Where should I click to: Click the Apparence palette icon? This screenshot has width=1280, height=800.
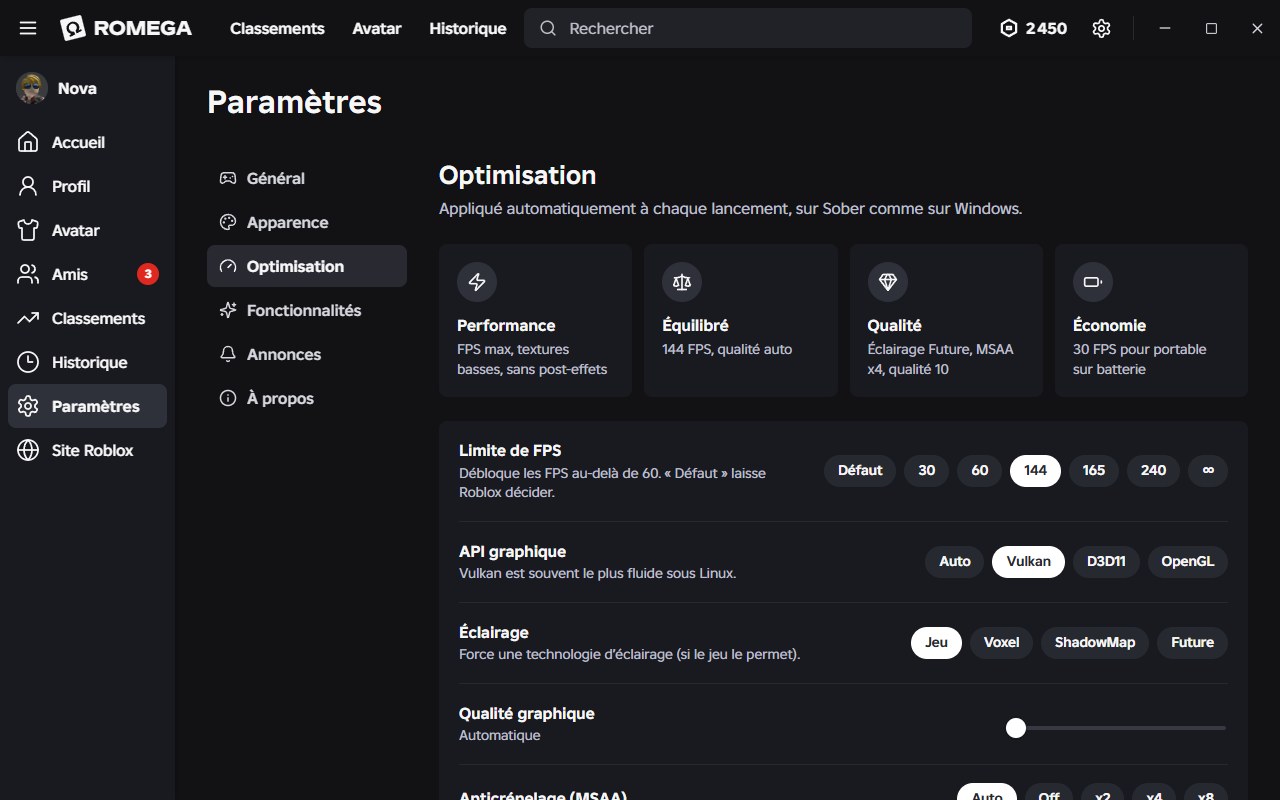(228, 222)
